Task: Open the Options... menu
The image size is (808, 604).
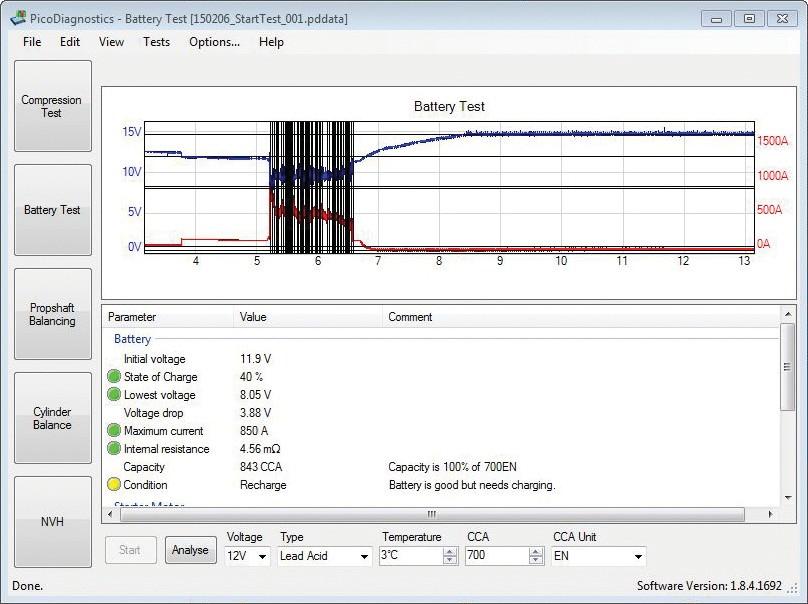Action: click(214, 42)
